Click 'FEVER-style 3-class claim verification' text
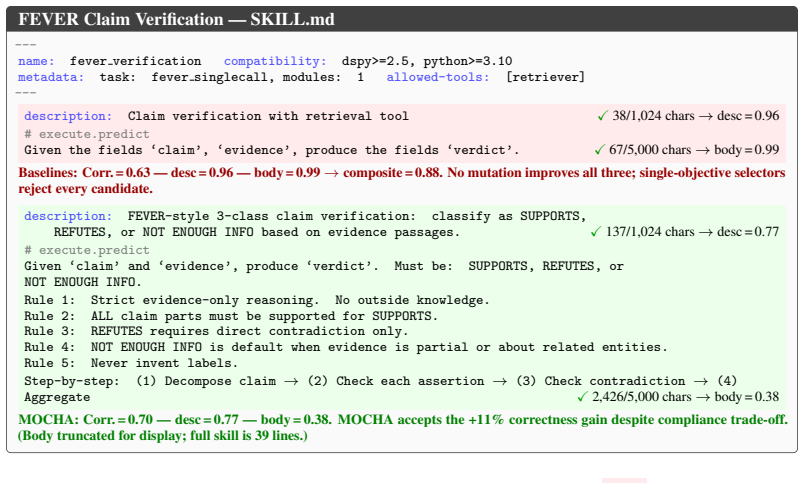The height and width of the screenshot is (483, 804). [x=272, y=216]
